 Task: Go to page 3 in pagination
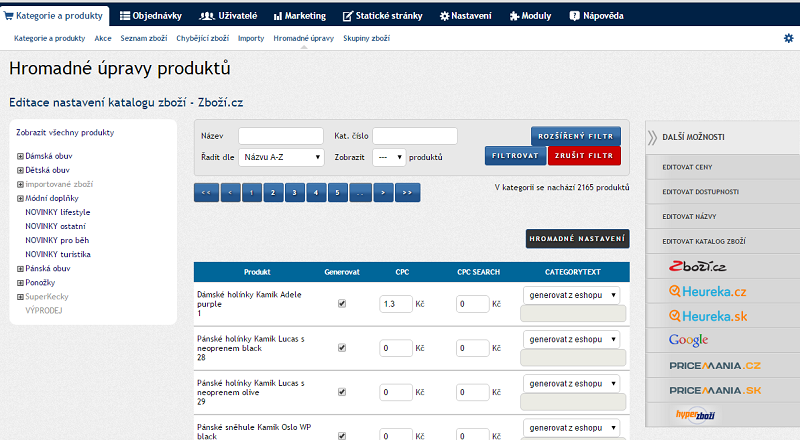click(295, 191)
